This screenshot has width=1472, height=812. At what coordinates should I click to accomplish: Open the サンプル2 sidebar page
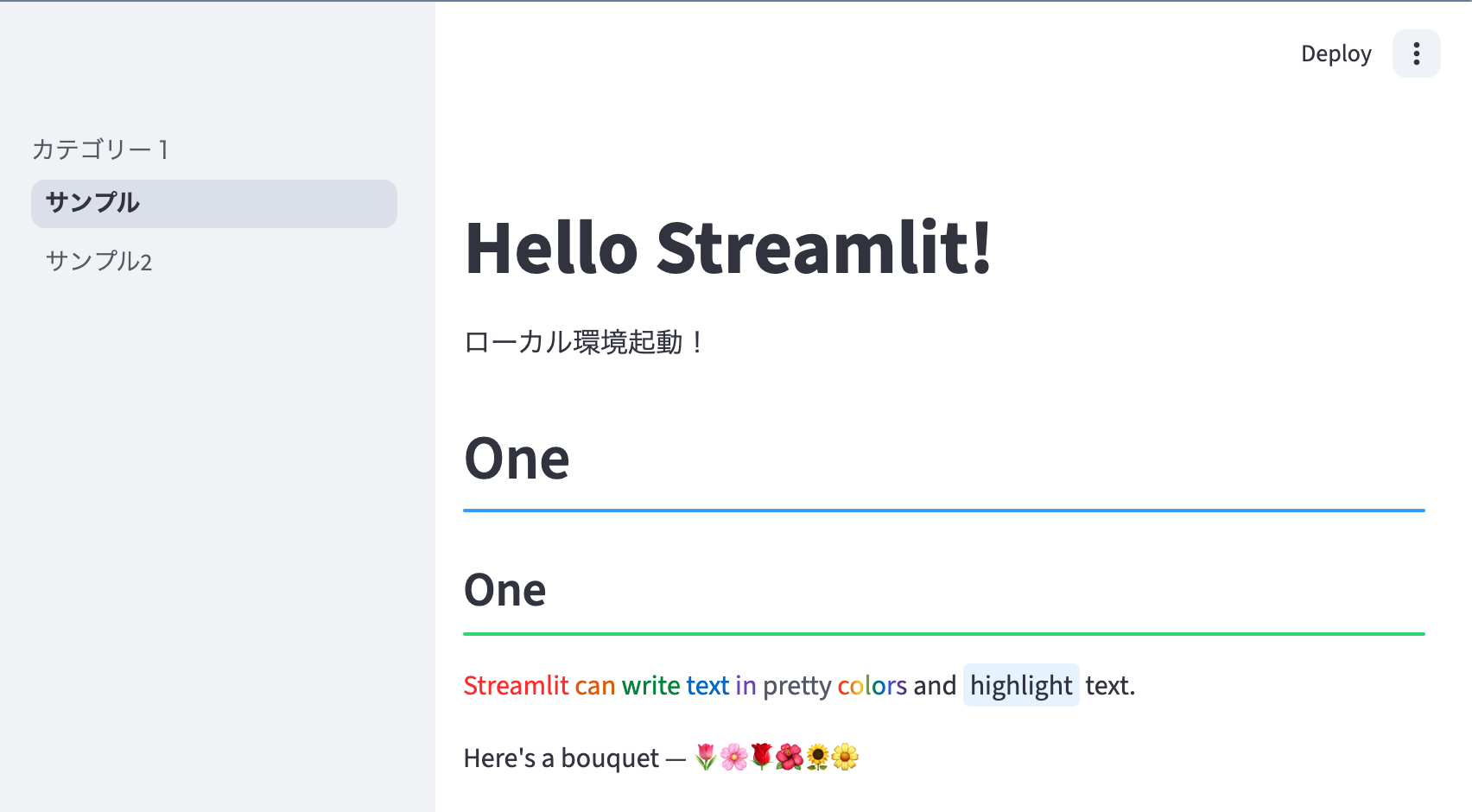point(99,261)
